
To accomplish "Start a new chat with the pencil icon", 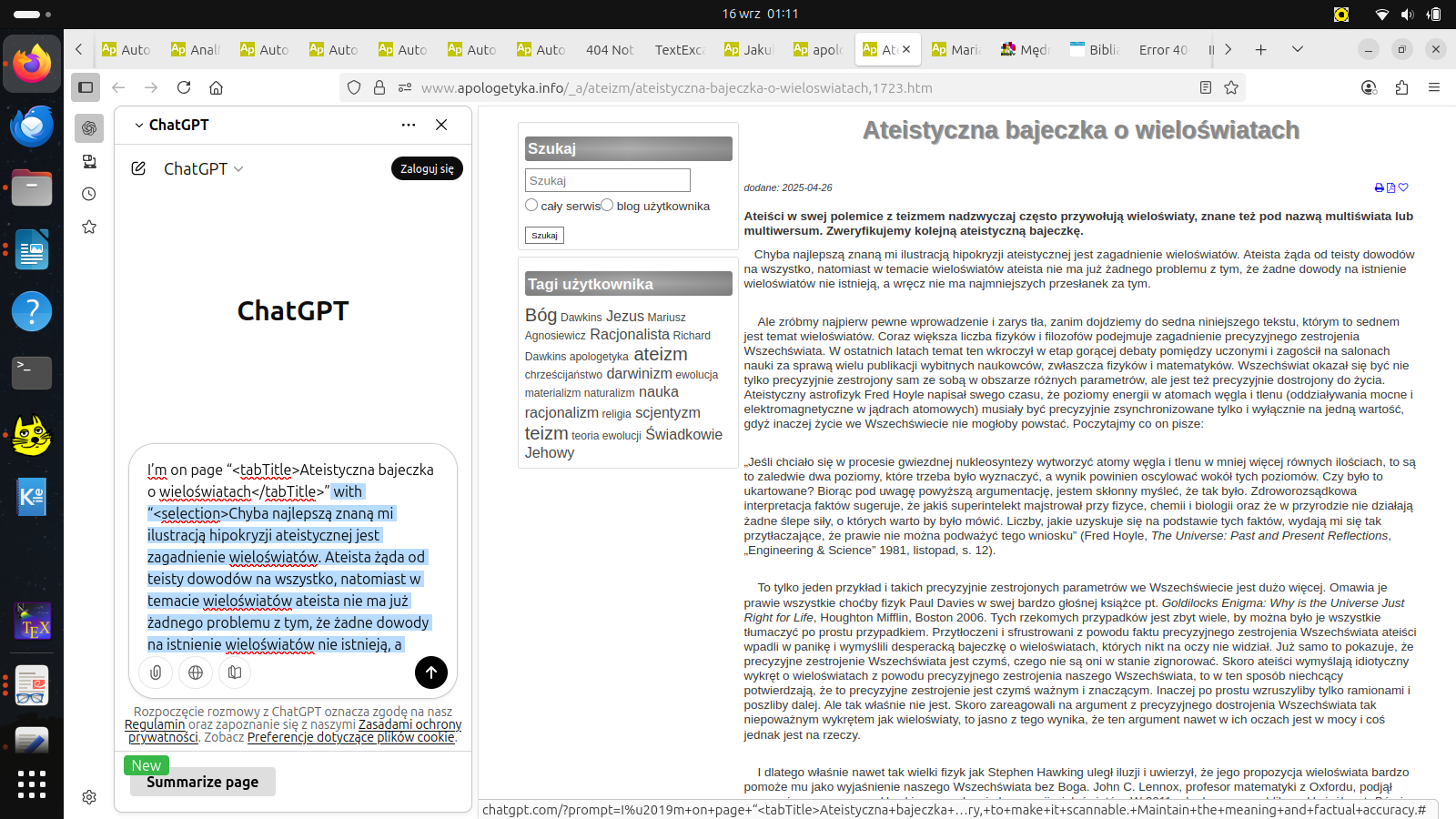I will click(x=139, y=168).
